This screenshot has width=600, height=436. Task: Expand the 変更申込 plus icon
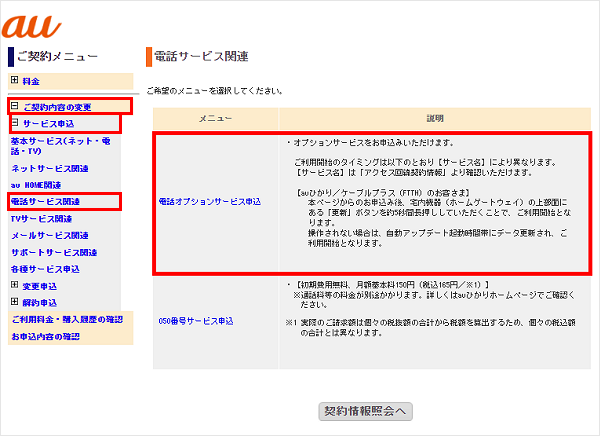14,285
